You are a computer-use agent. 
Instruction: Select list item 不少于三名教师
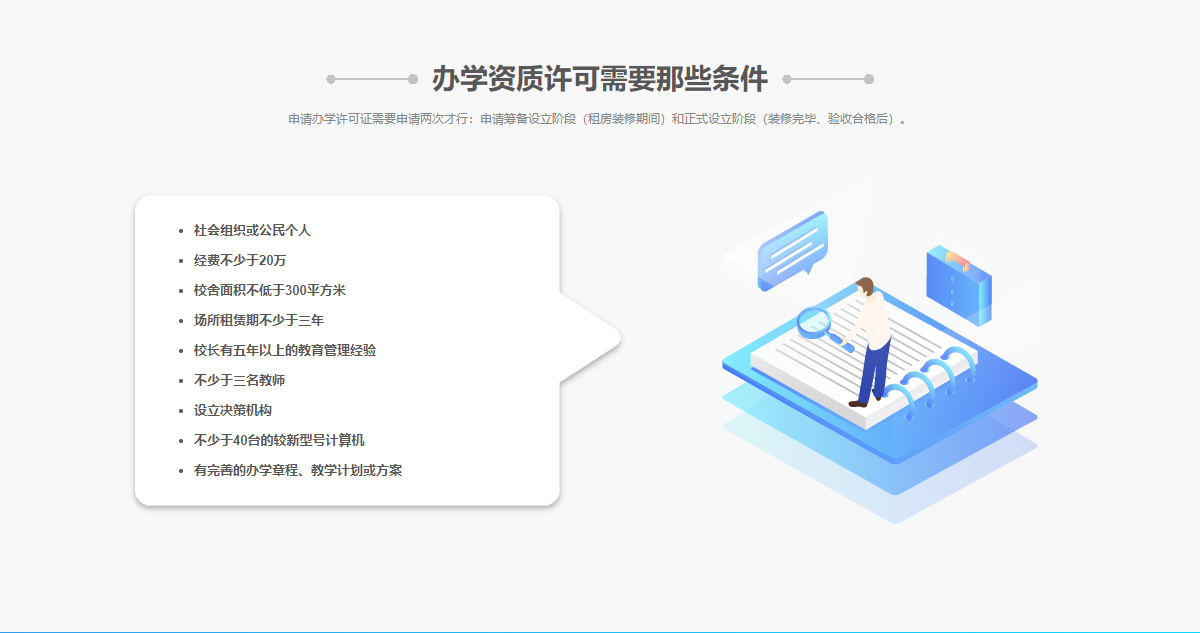click(x=239, y=380)
